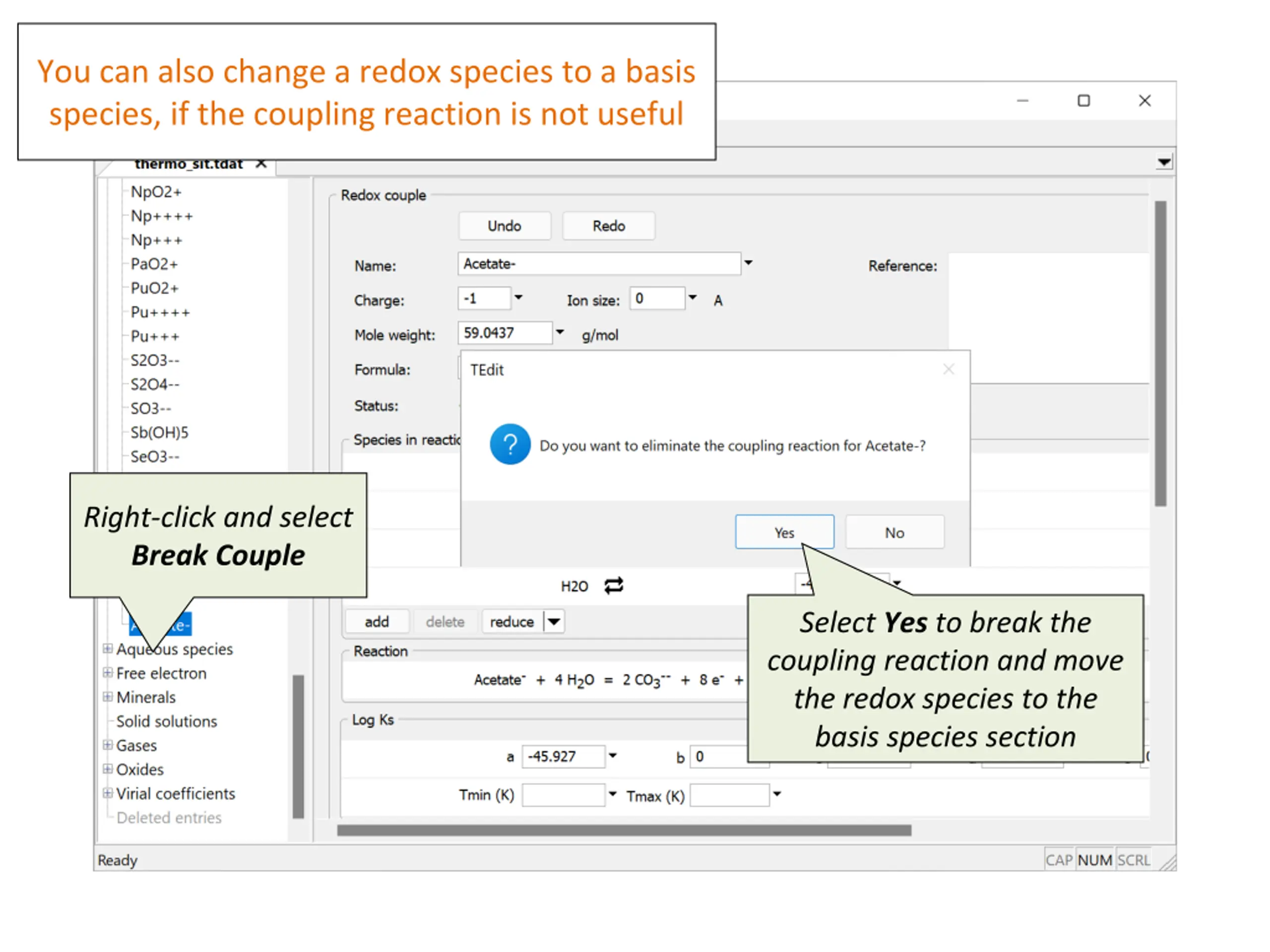Click the CAP status bar indicator
Viewport: 1270px width, 952px height.
pyautogui.click(x=1059, y=860)
